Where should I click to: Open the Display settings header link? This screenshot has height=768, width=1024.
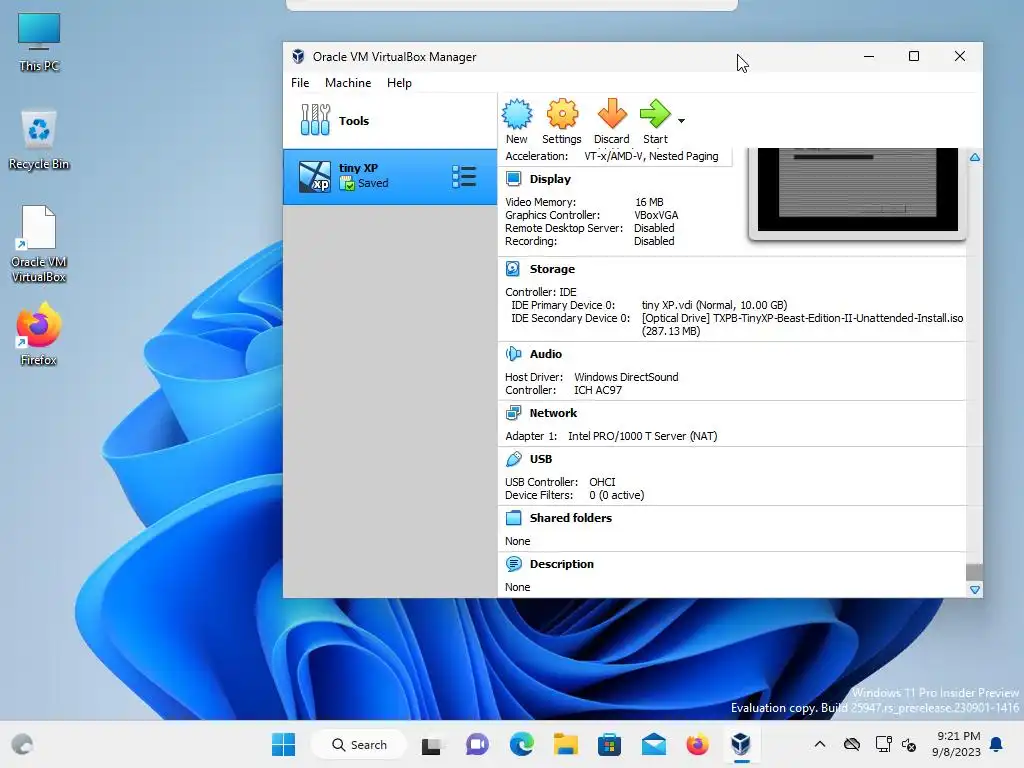[550, 179]
